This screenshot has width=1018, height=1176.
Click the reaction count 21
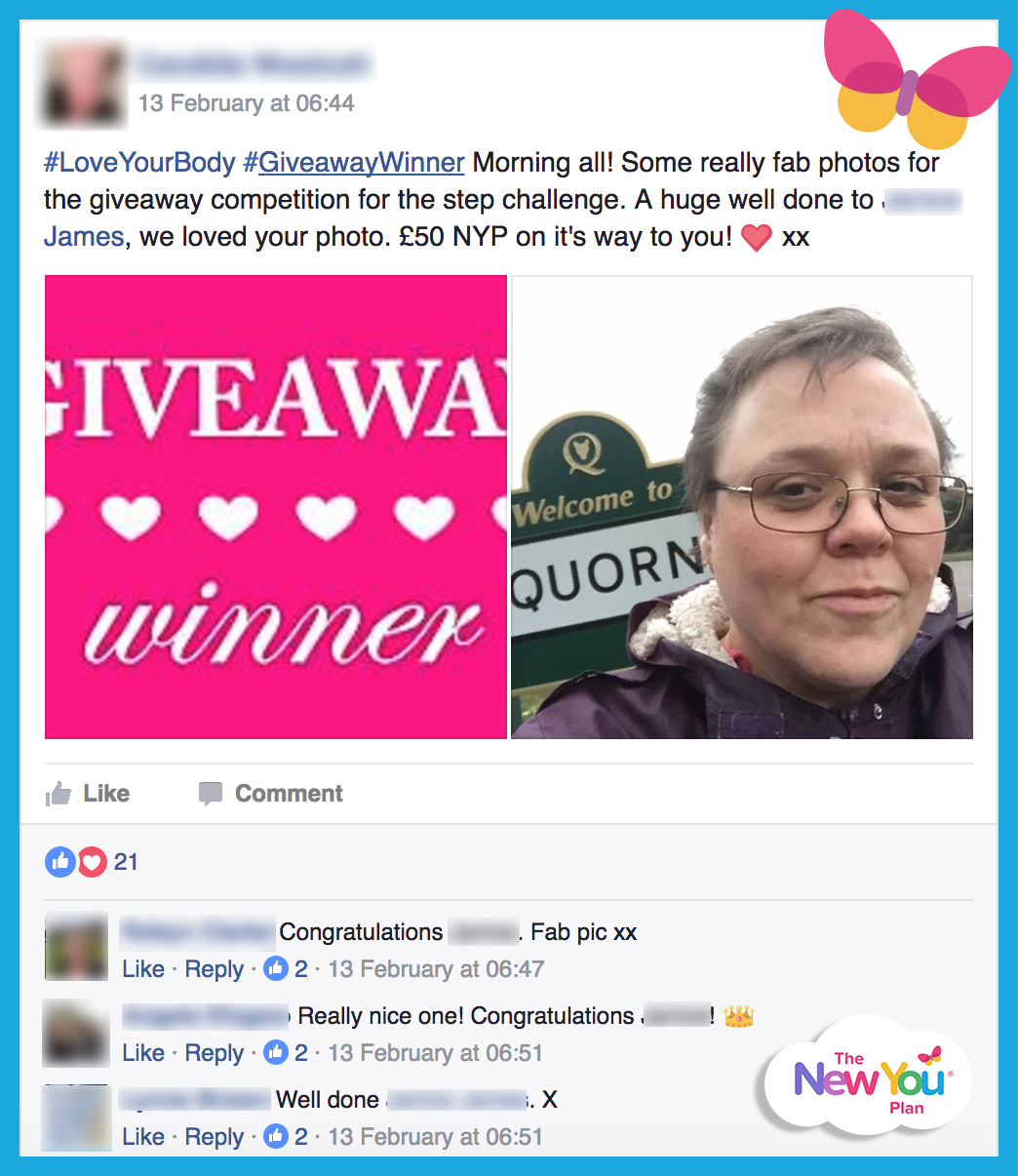coord(126,862)
